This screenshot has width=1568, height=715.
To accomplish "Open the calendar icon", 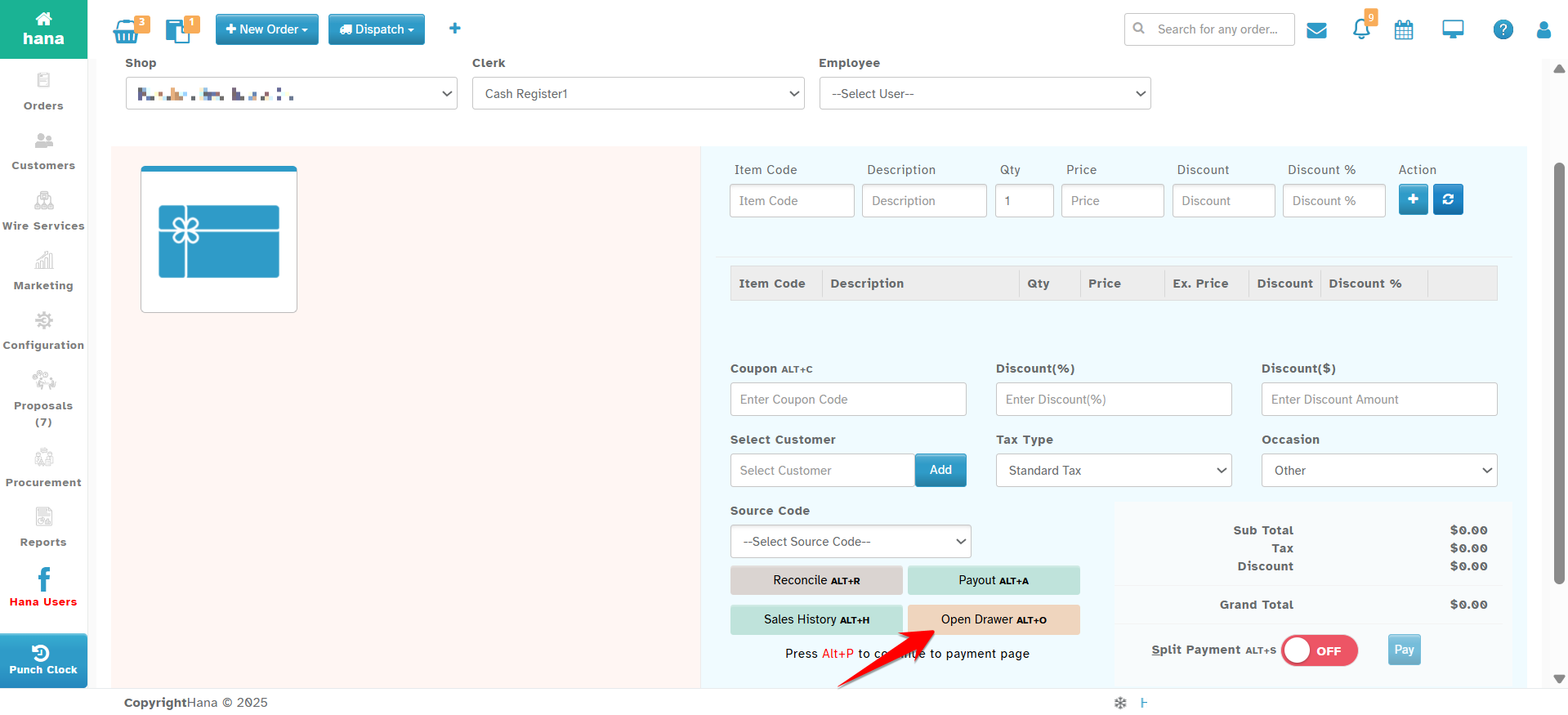I will pyautogui.click(x=1404, y=30).
